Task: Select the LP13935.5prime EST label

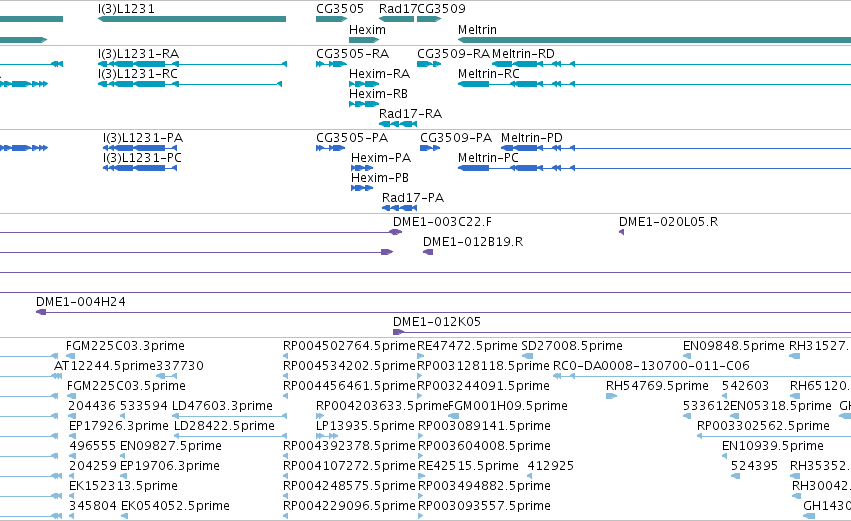Action: (x=365, y=427)
